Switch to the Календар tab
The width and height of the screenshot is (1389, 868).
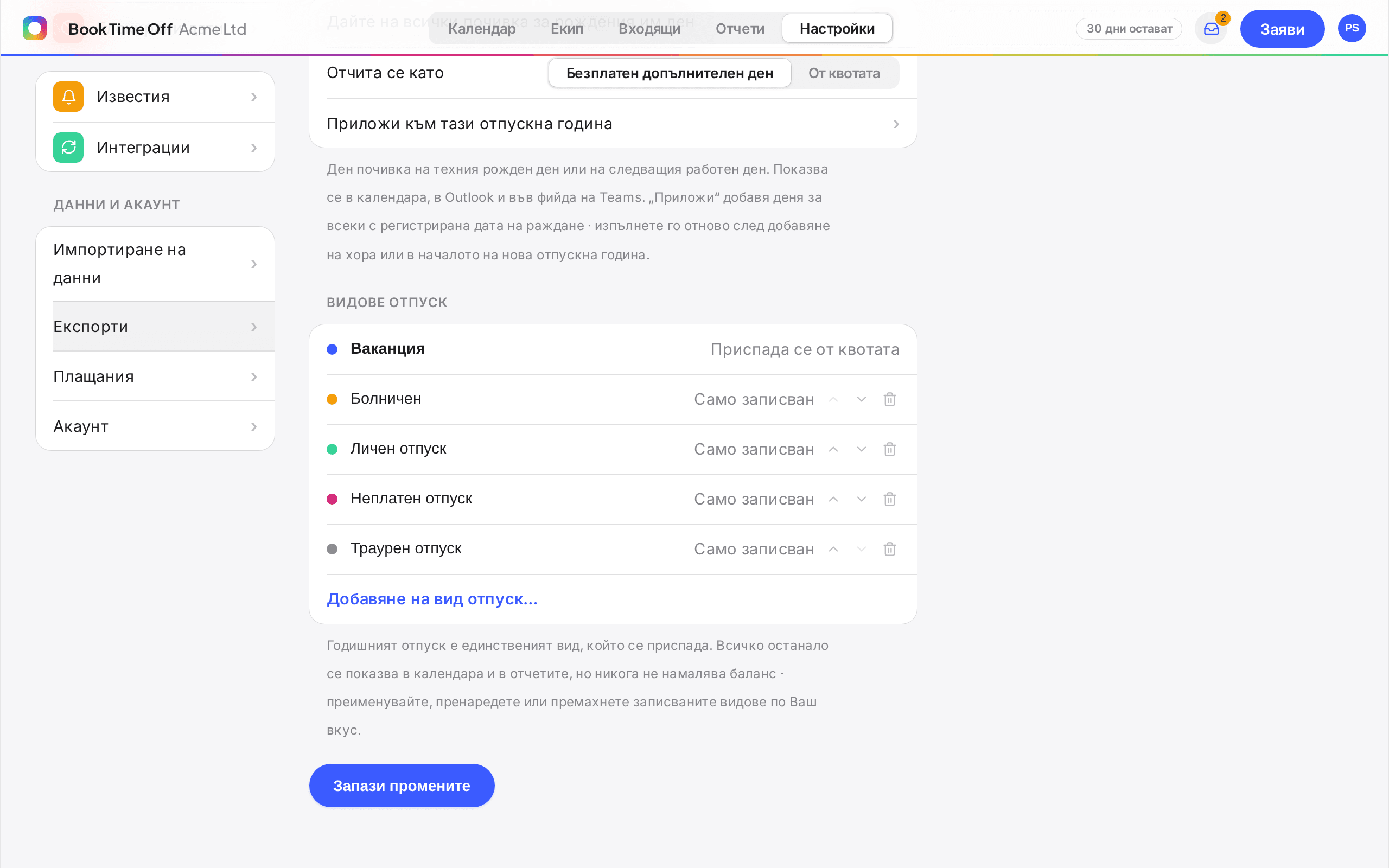pos(482,28)
